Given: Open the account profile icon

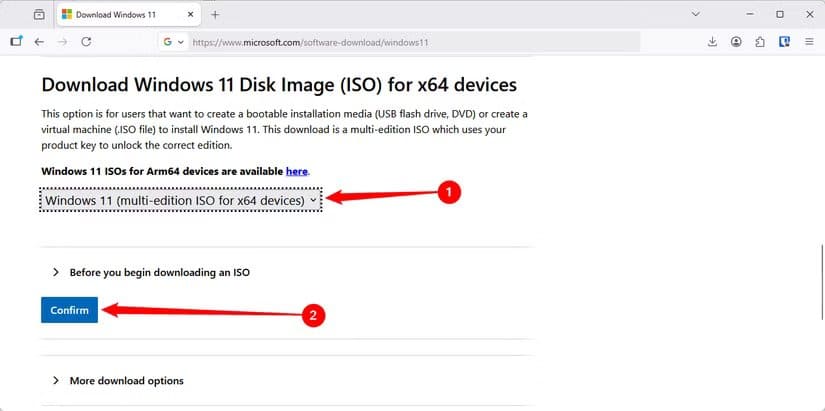Looking at the screenshot, I should pyautogui.click(x=736, y=42).
